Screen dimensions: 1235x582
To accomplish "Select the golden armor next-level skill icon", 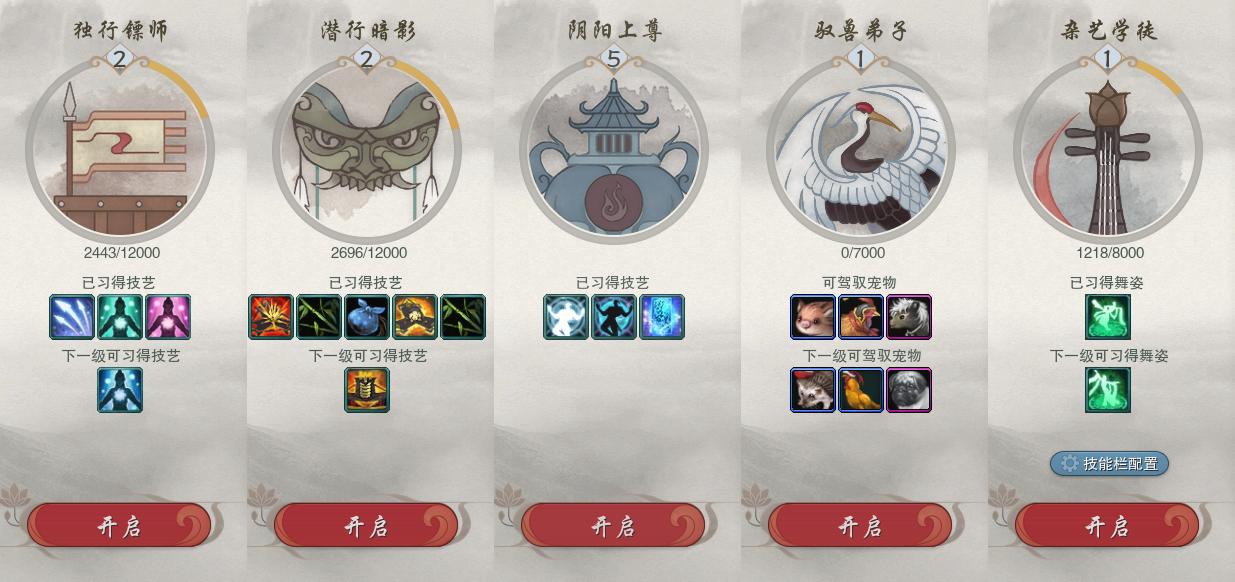I will (367, 390).
